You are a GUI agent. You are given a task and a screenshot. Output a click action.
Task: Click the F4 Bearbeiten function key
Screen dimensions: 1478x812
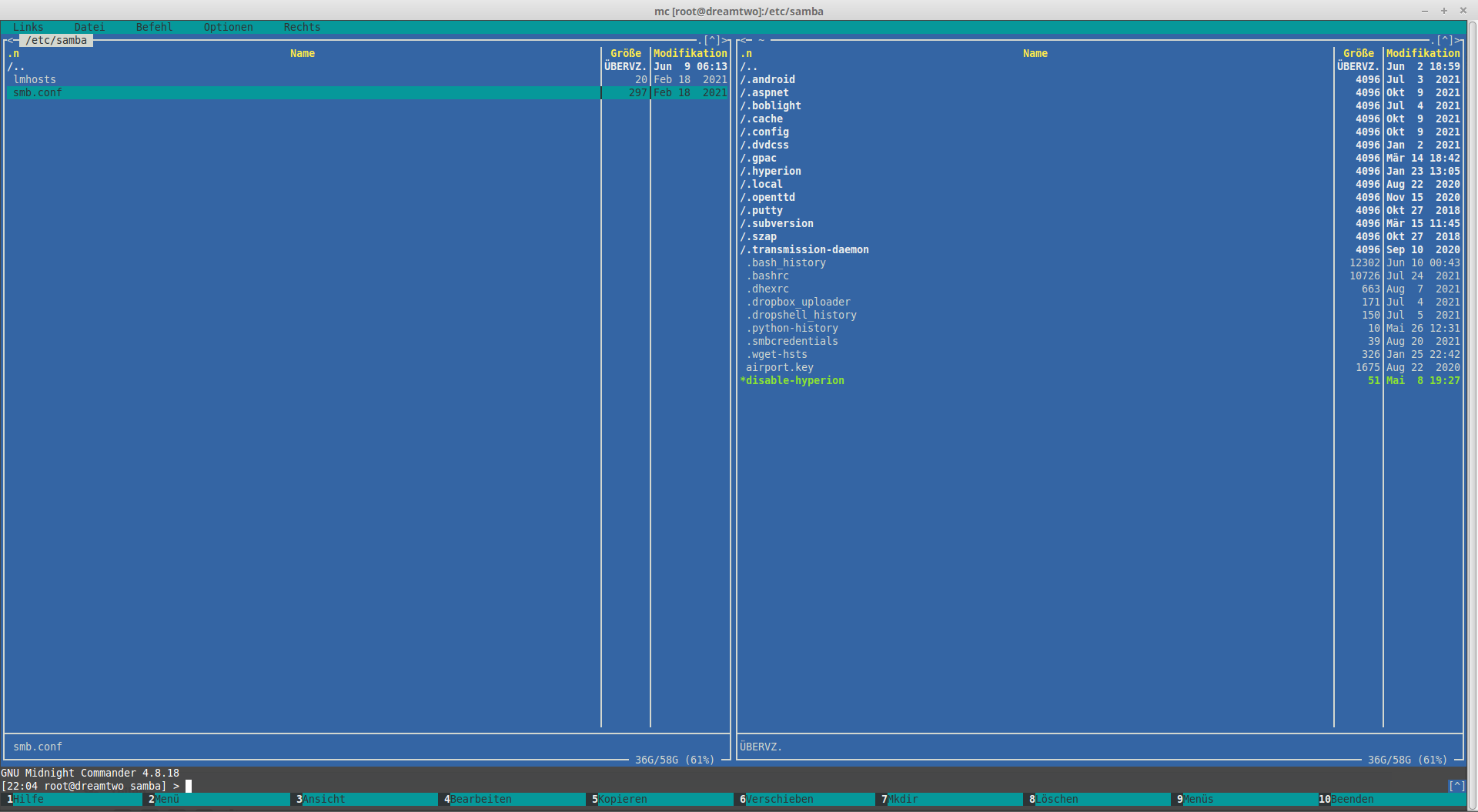coord(480,799)
